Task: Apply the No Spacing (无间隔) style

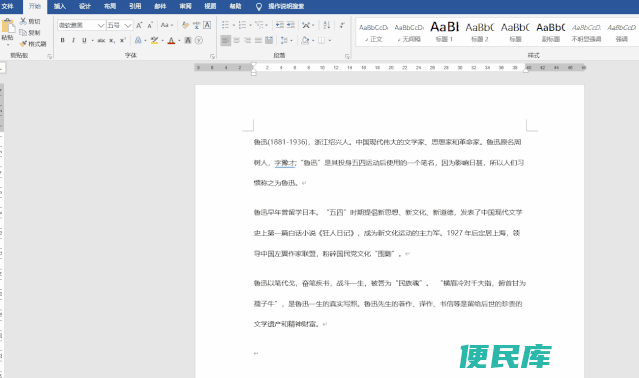Action: point(409,32)
